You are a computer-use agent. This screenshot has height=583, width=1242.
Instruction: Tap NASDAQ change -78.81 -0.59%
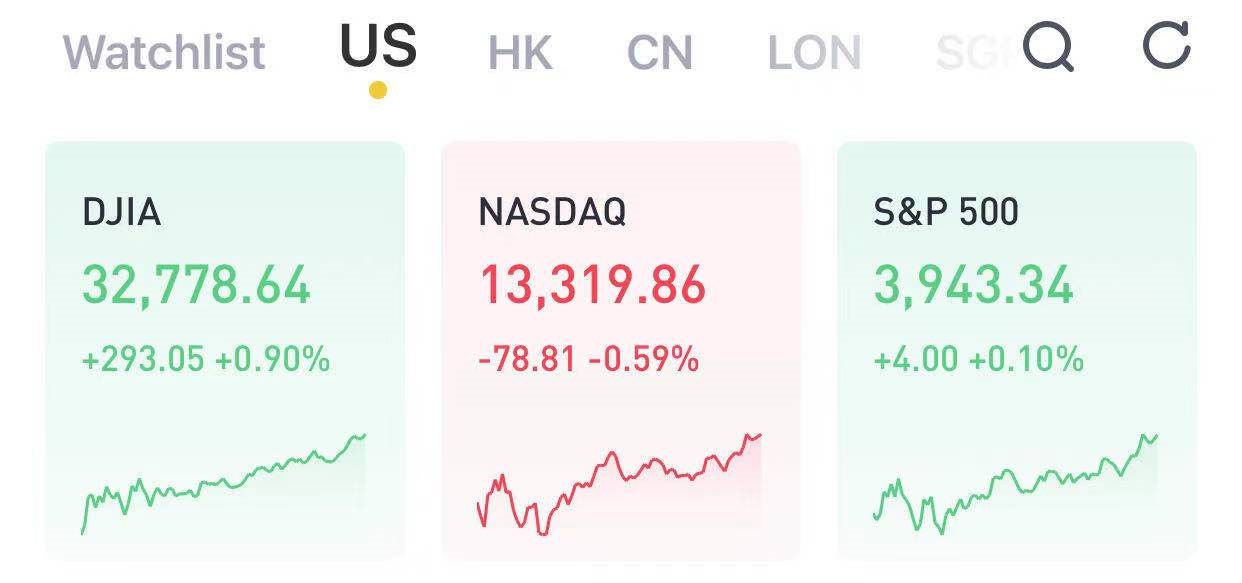click(x=588, y=358)
